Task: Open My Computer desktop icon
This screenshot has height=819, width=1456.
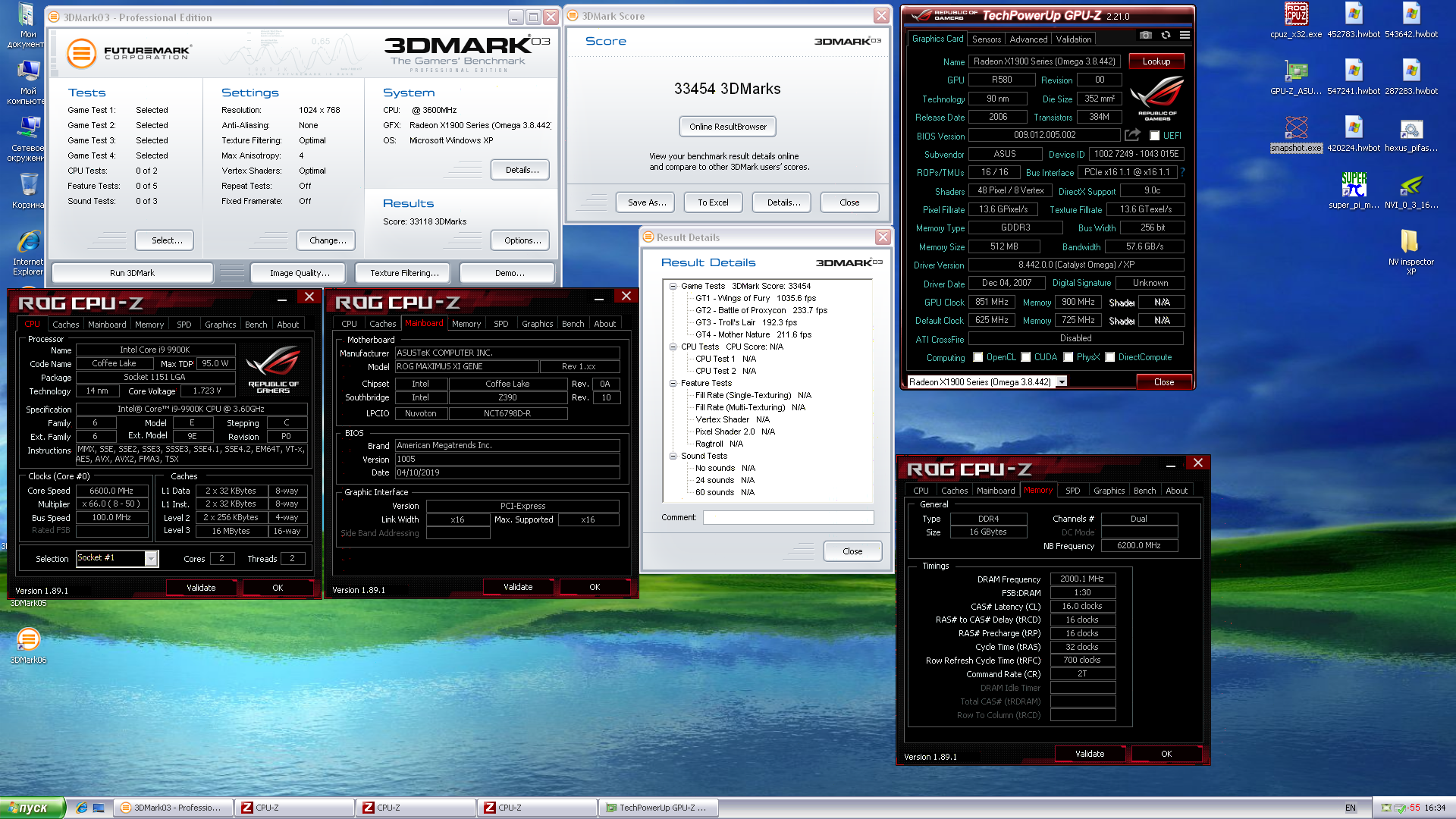Action: click(28, 82)
